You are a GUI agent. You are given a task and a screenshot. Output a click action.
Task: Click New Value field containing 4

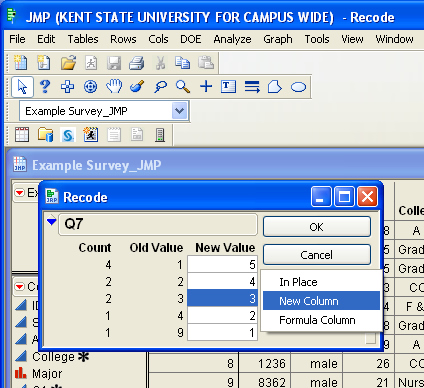tap(222, 281)
